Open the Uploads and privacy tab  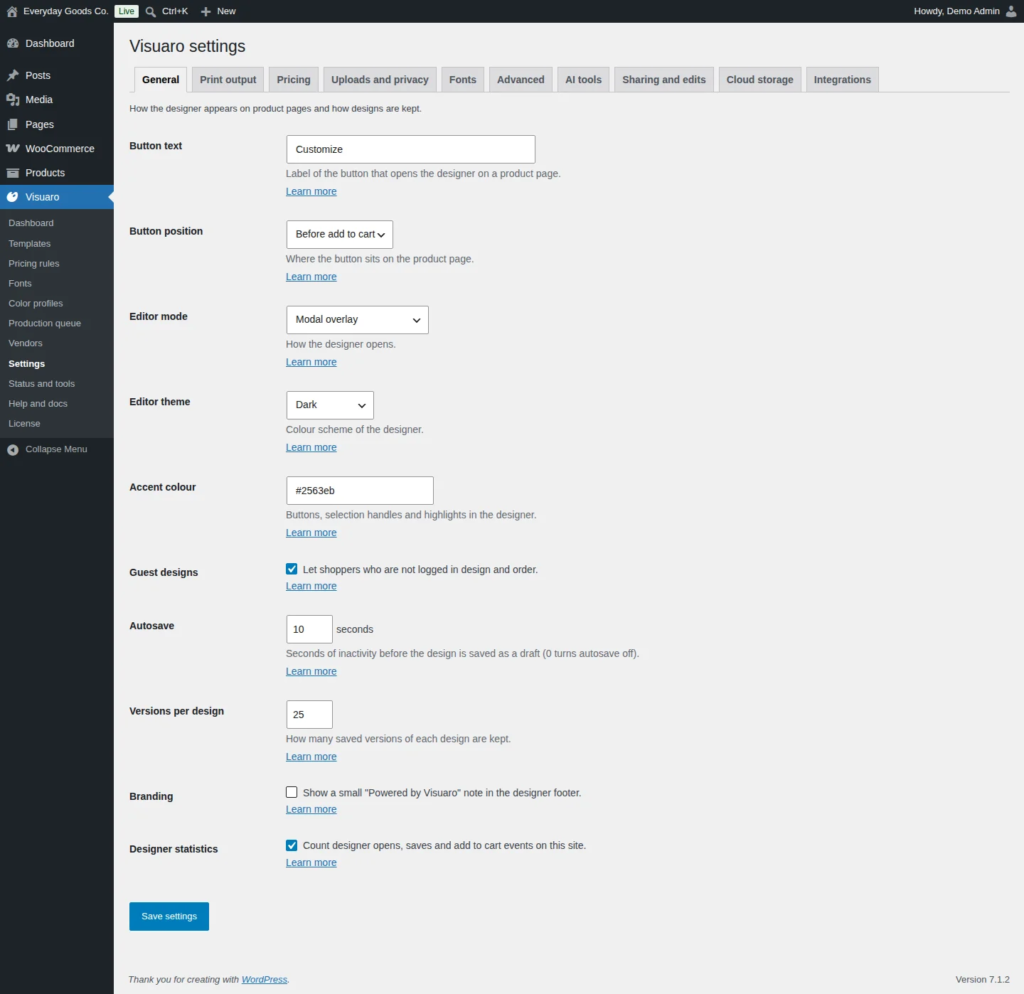tap(379, 80)
